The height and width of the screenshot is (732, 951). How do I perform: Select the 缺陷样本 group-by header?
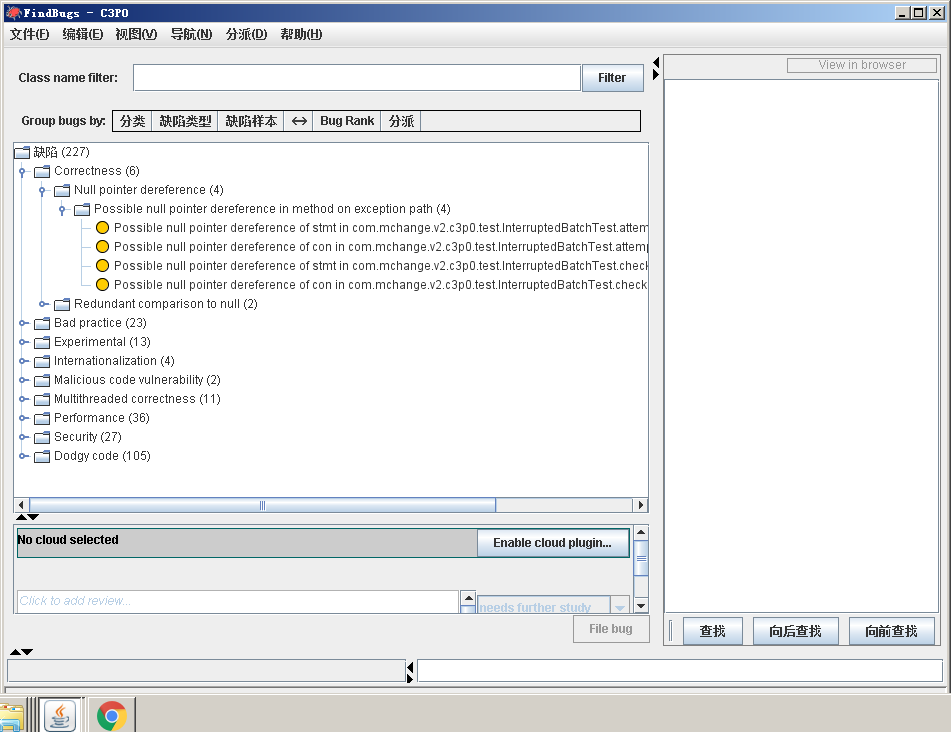click(250, 121)
